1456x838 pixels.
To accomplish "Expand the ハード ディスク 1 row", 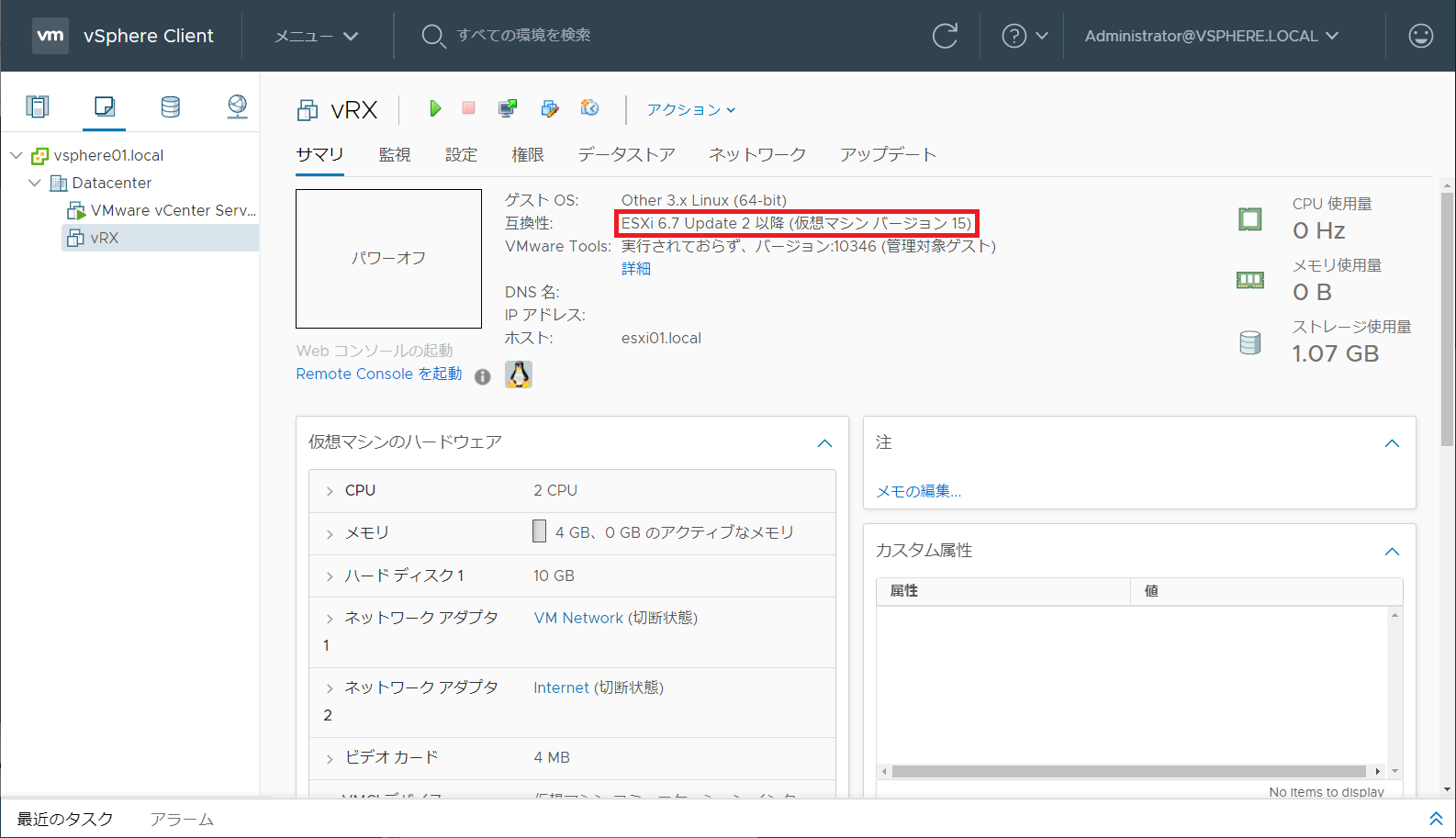I will (x=330, y=576).
